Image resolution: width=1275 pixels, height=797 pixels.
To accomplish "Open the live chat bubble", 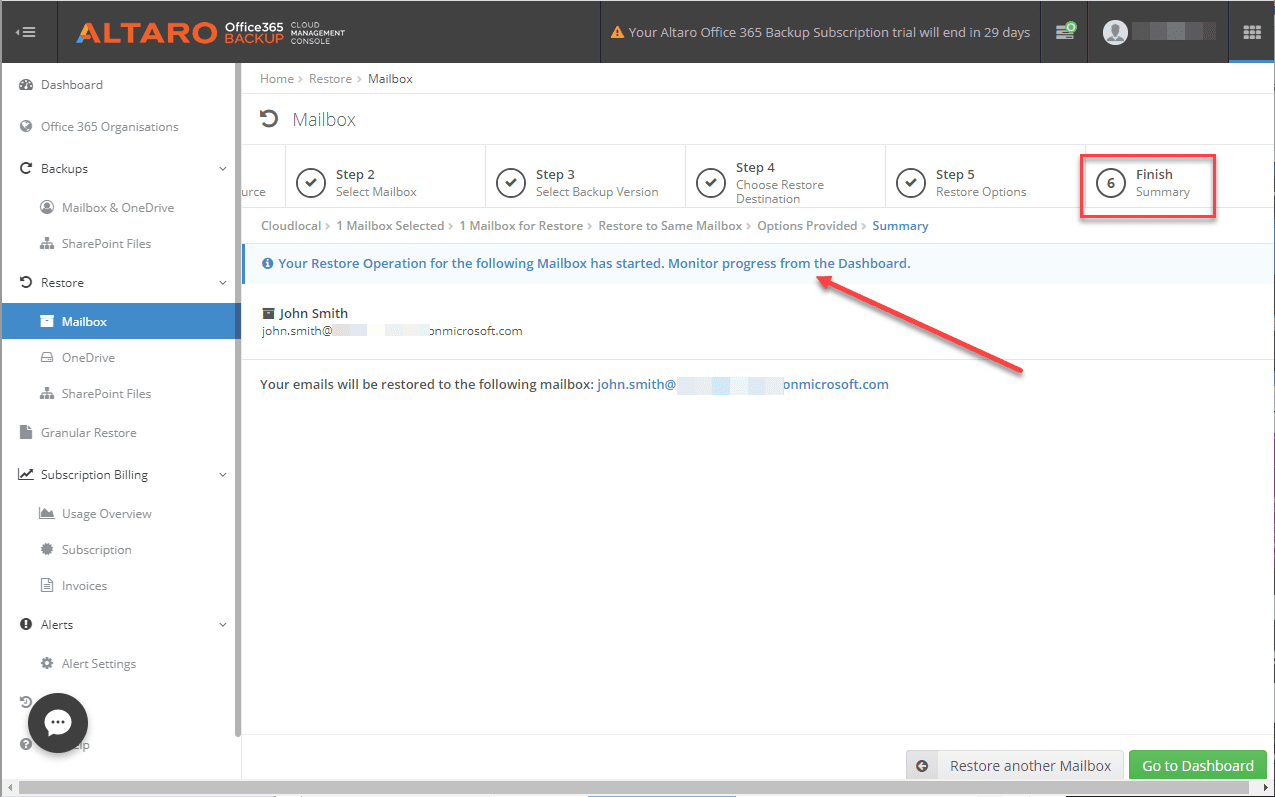I will (x=58, y=723).
